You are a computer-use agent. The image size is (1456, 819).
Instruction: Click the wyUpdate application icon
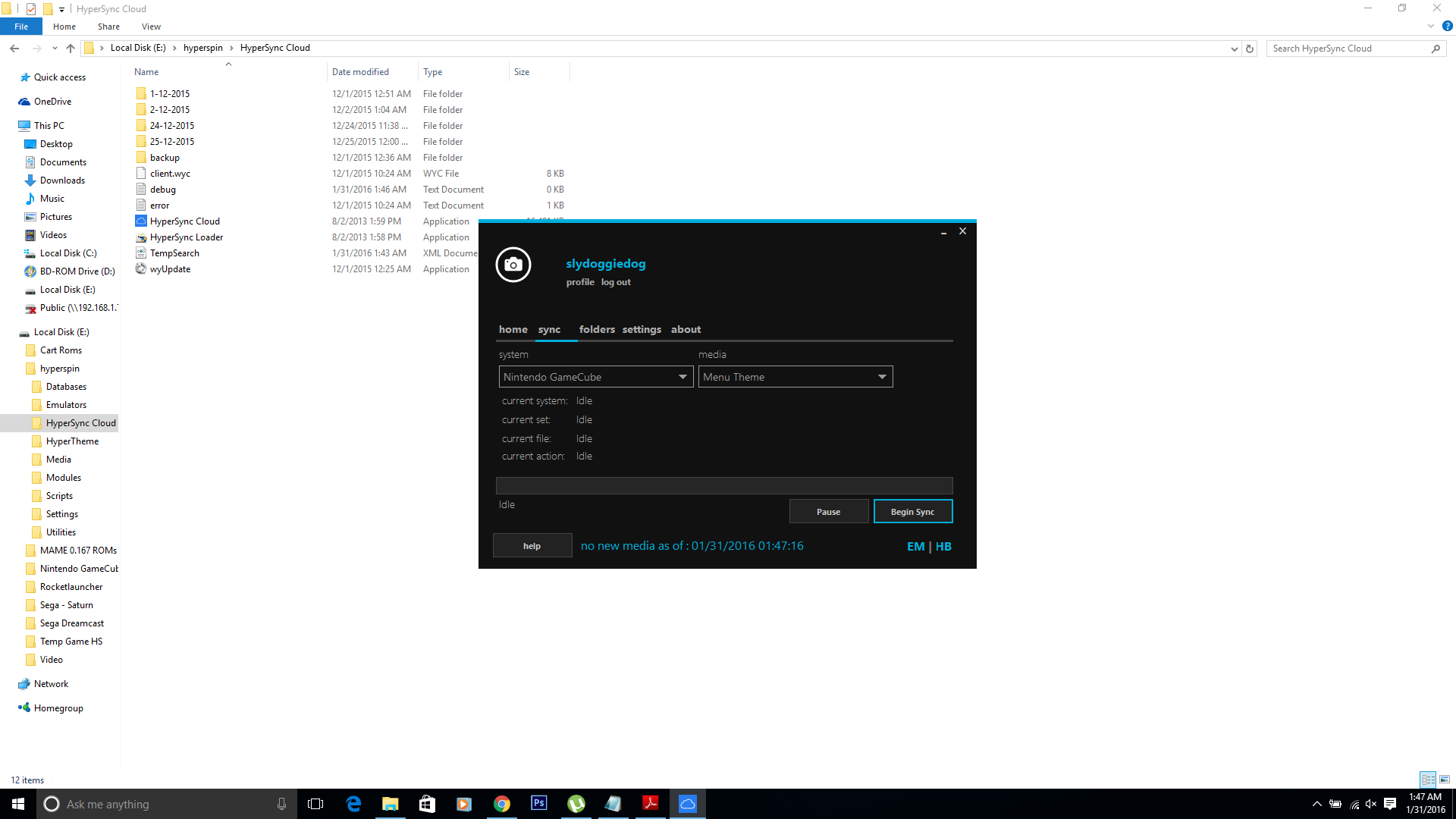click(141, 268)
